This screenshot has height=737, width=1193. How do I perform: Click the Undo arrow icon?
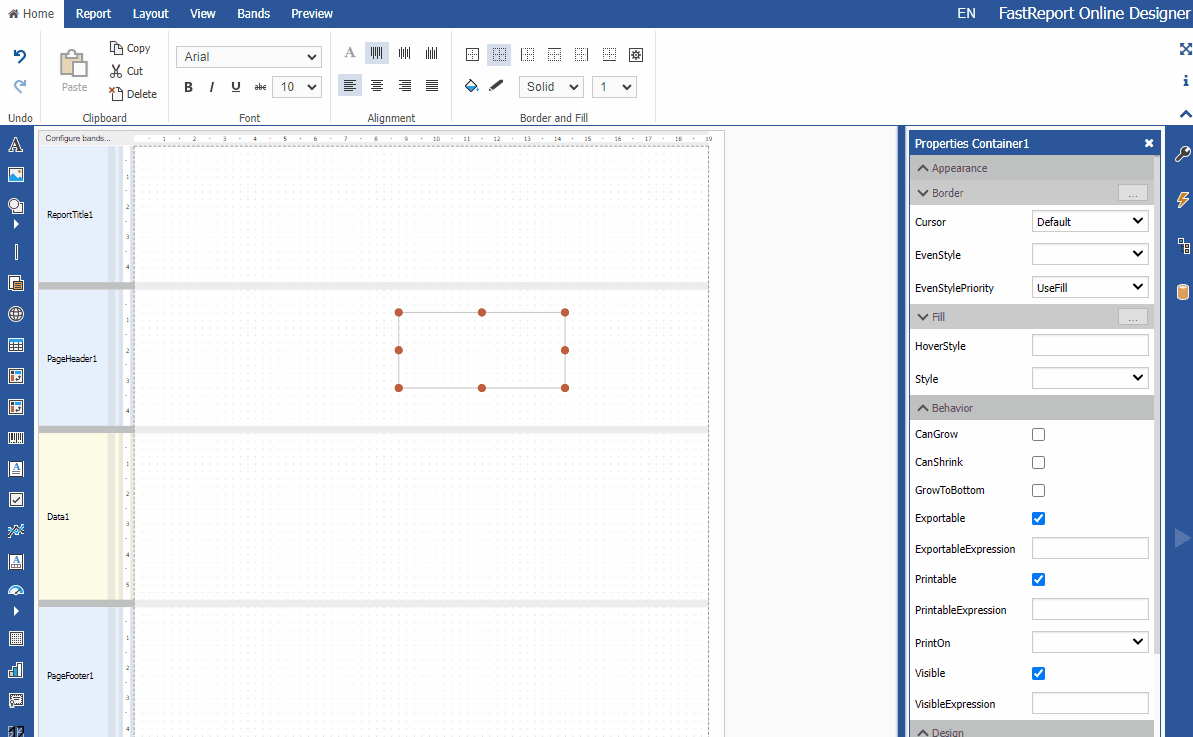[x=20, y=57]
